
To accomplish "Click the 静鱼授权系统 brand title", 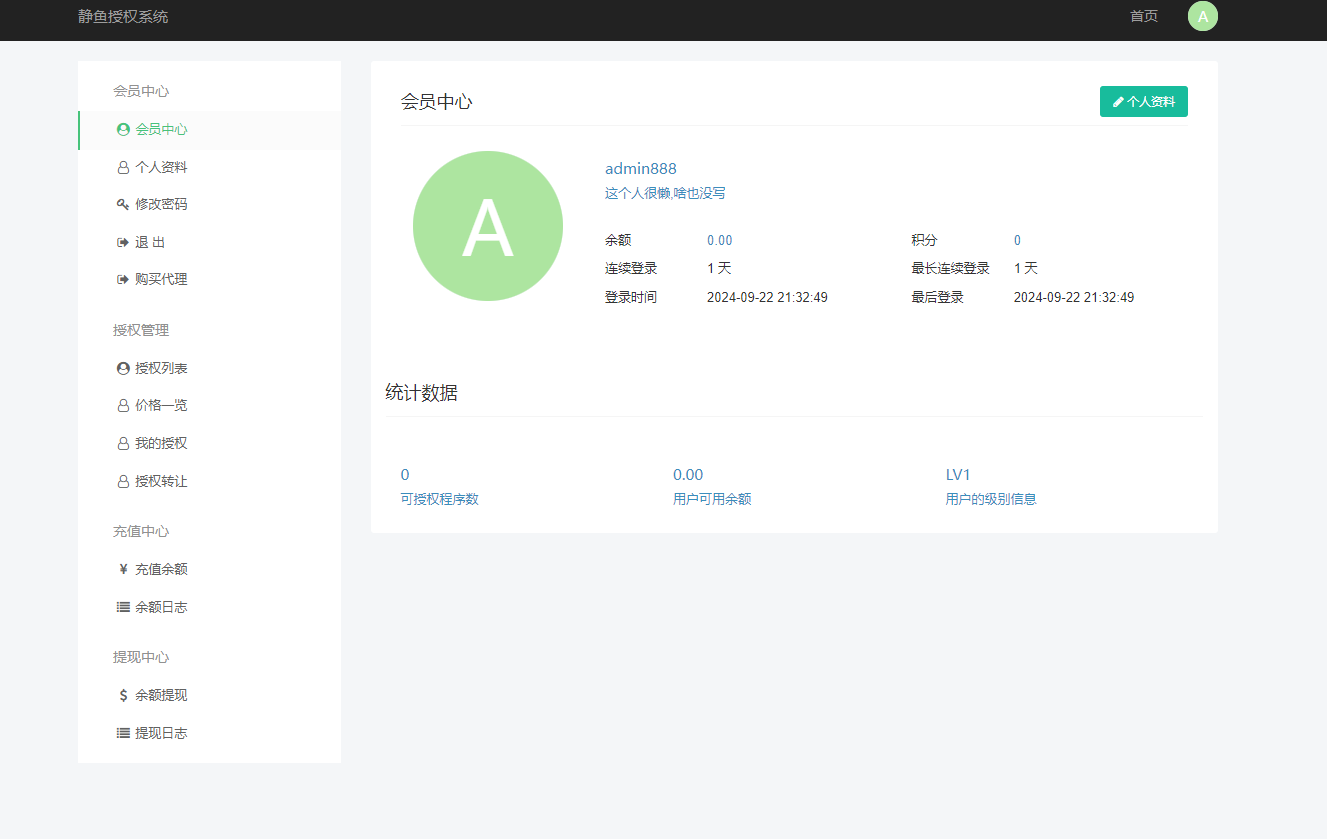I will coord(123,16).
